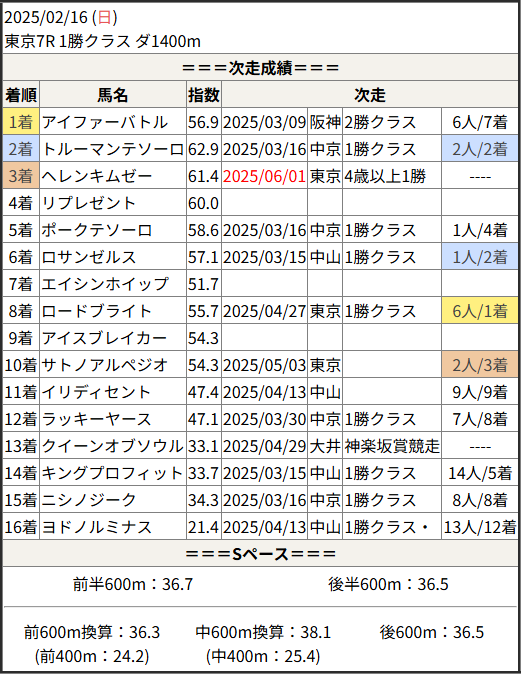Click index value 62.9
This screenshot has height=674, width=521.
click(203, 149)
